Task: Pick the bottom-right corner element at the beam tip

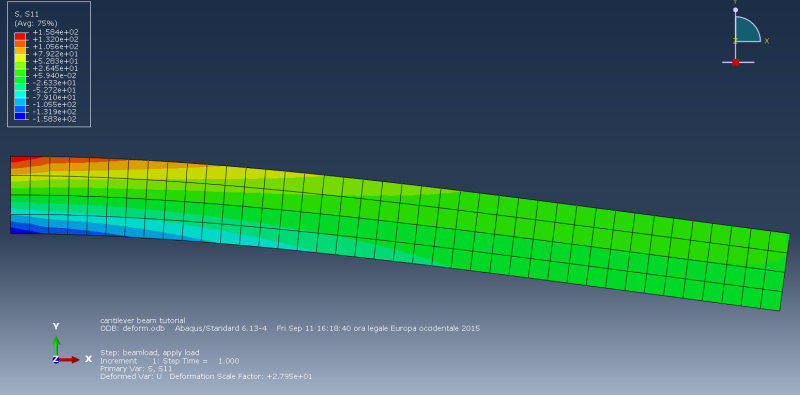Action: point(771,300)
